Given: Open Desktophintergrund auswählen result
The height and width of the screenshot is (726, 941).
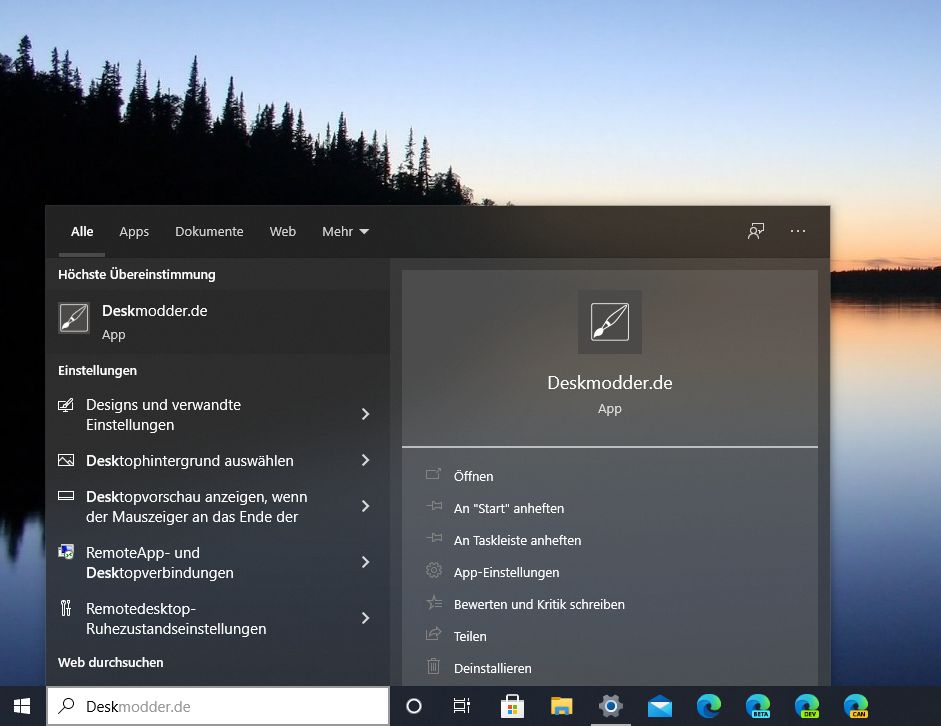Looking at the screenshot, I should pyautogui.click(x=218, y=461).
